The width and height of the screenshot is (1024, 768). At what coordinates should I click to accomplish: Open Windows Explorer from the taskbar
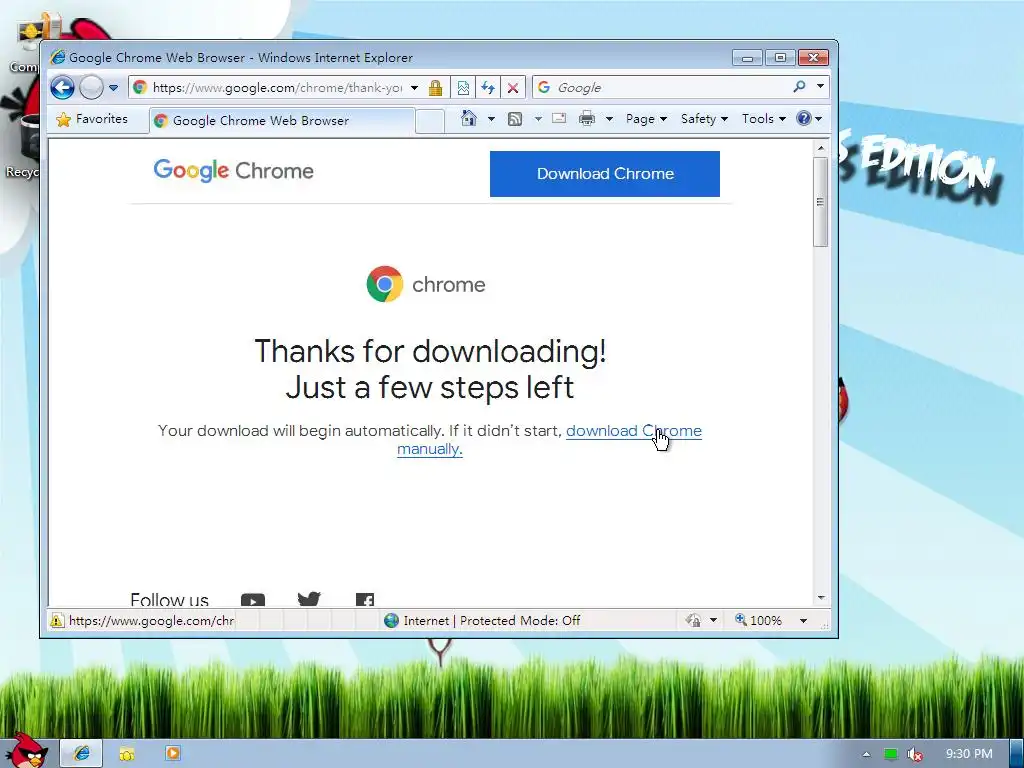127,754
